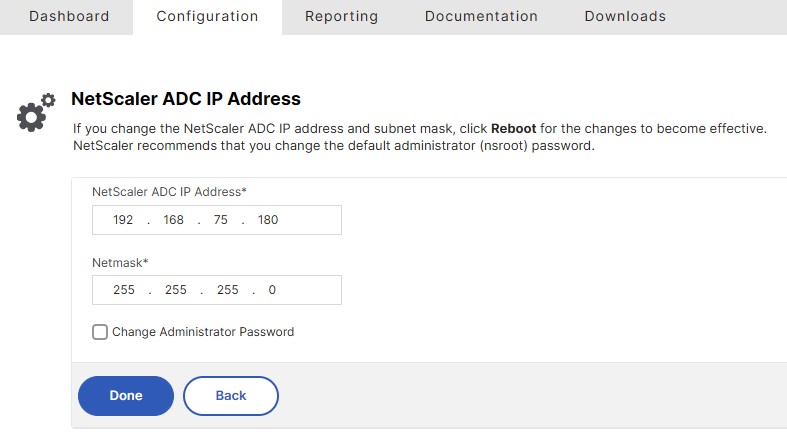This screenshot has width=787, height=438.
Task: Select third IP octet 75
Action: [221, 220]
